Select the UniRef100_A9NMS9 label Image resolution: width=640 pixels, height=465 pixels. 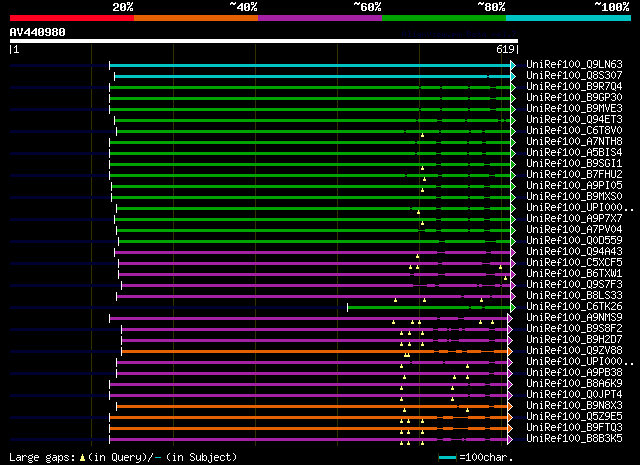(574, 318)
